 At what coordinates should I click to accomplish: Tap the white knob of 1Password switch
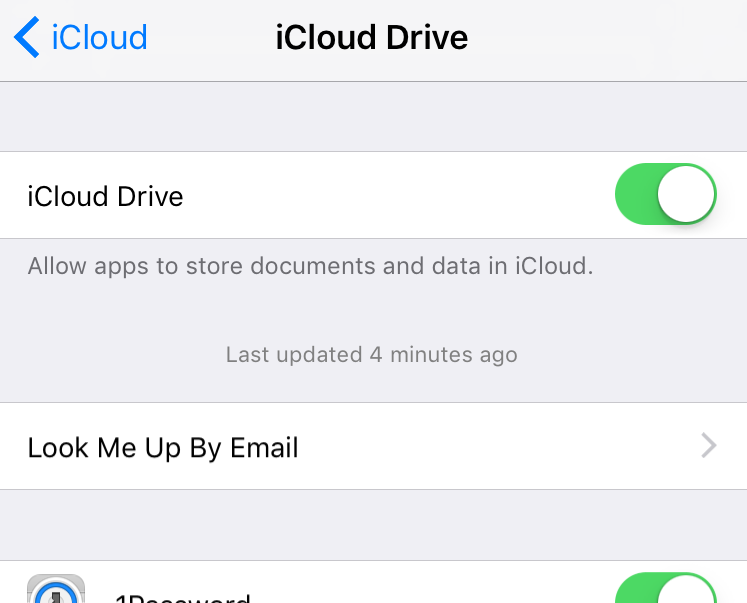coord(686,590)
